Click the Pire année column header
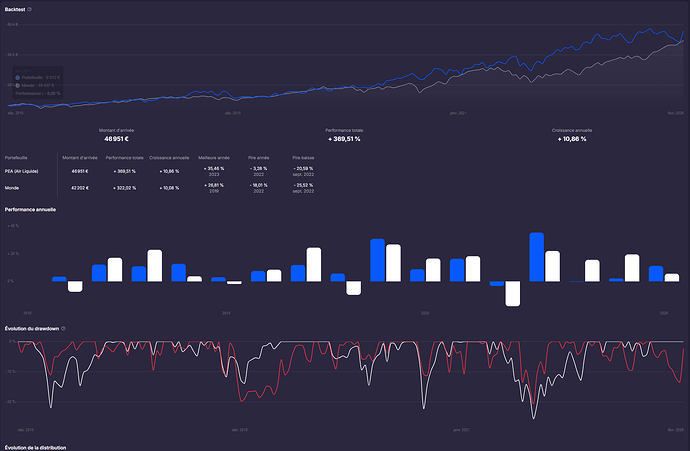This screenshot has height=451, width=690. click(259, 157)
